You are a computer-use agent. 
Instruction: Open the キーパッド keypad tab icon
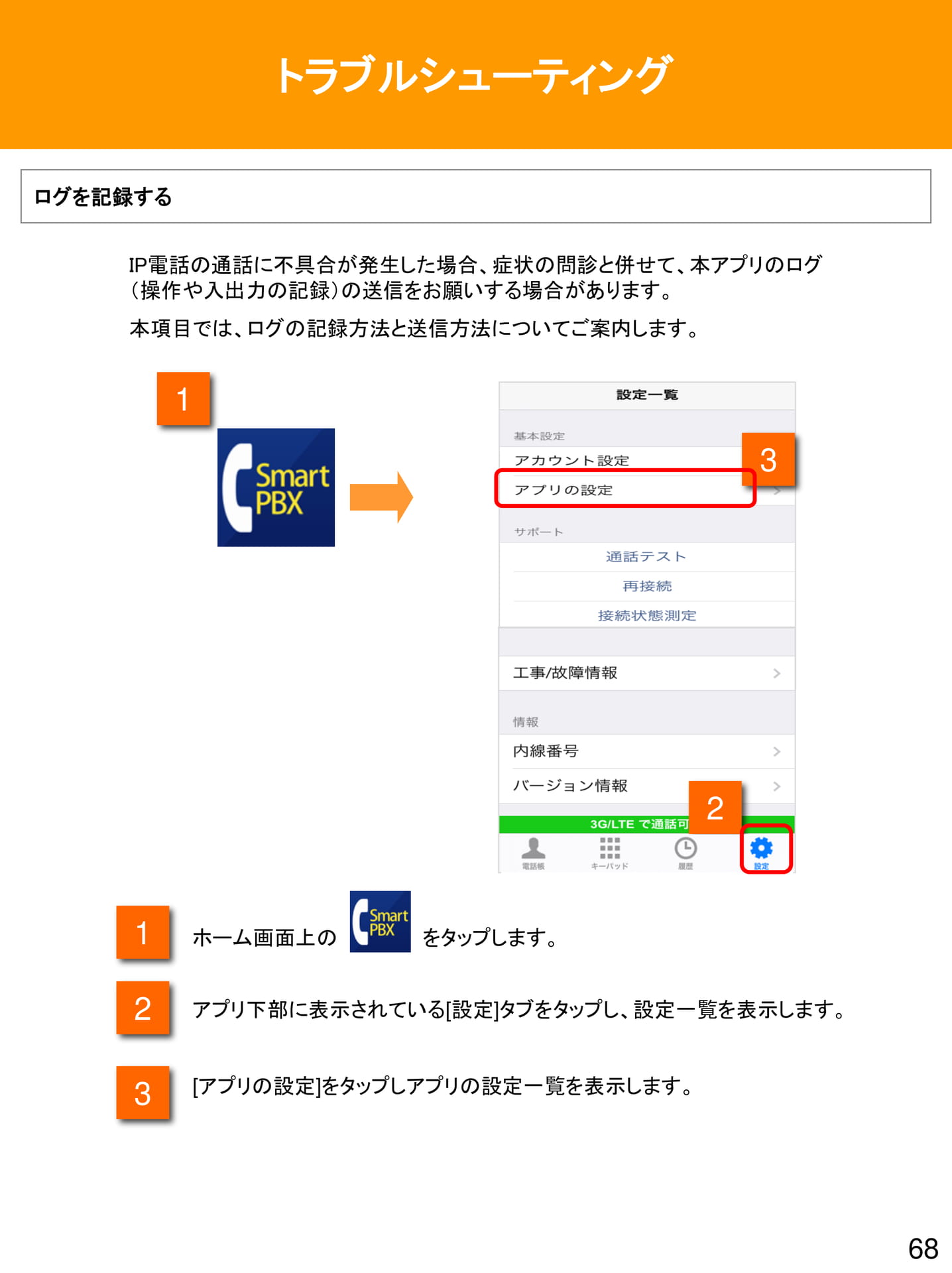pos(609,848)
